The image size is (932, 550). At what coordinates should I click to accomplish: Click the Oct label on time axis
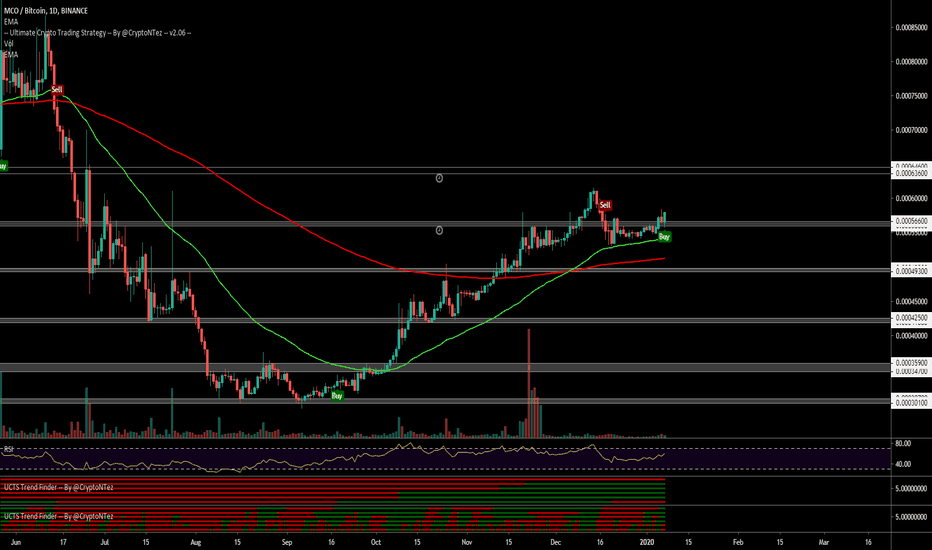coord(375,542)
